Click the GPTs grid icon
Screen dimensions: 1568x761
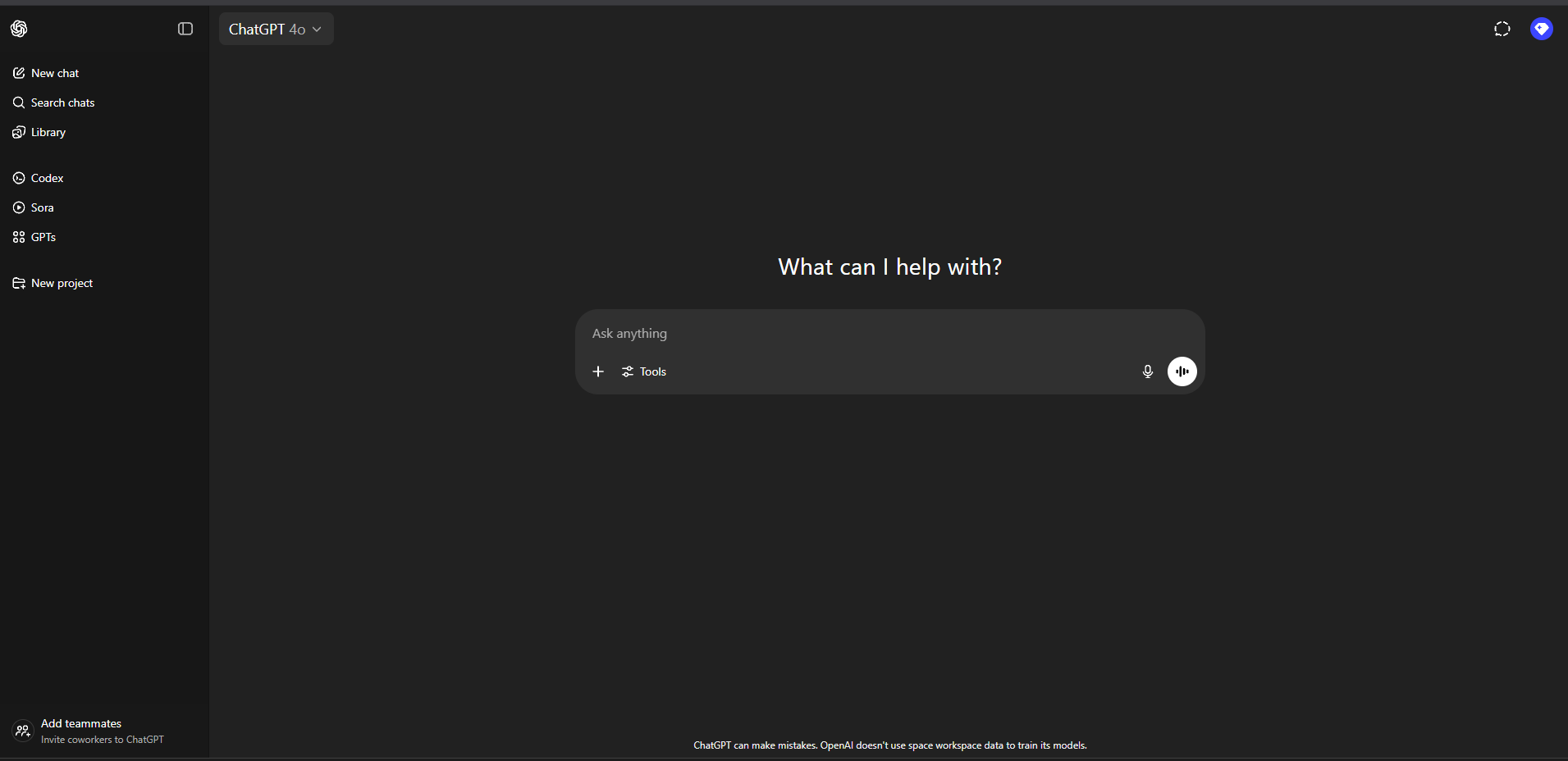coord(19,237)
